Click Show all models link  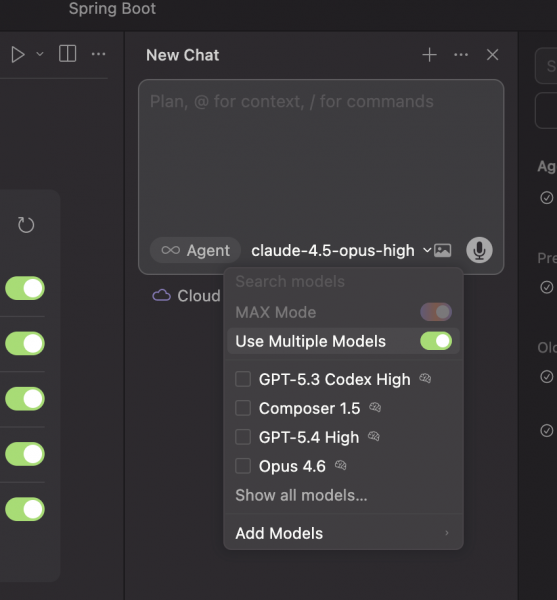tap(301, 495)
